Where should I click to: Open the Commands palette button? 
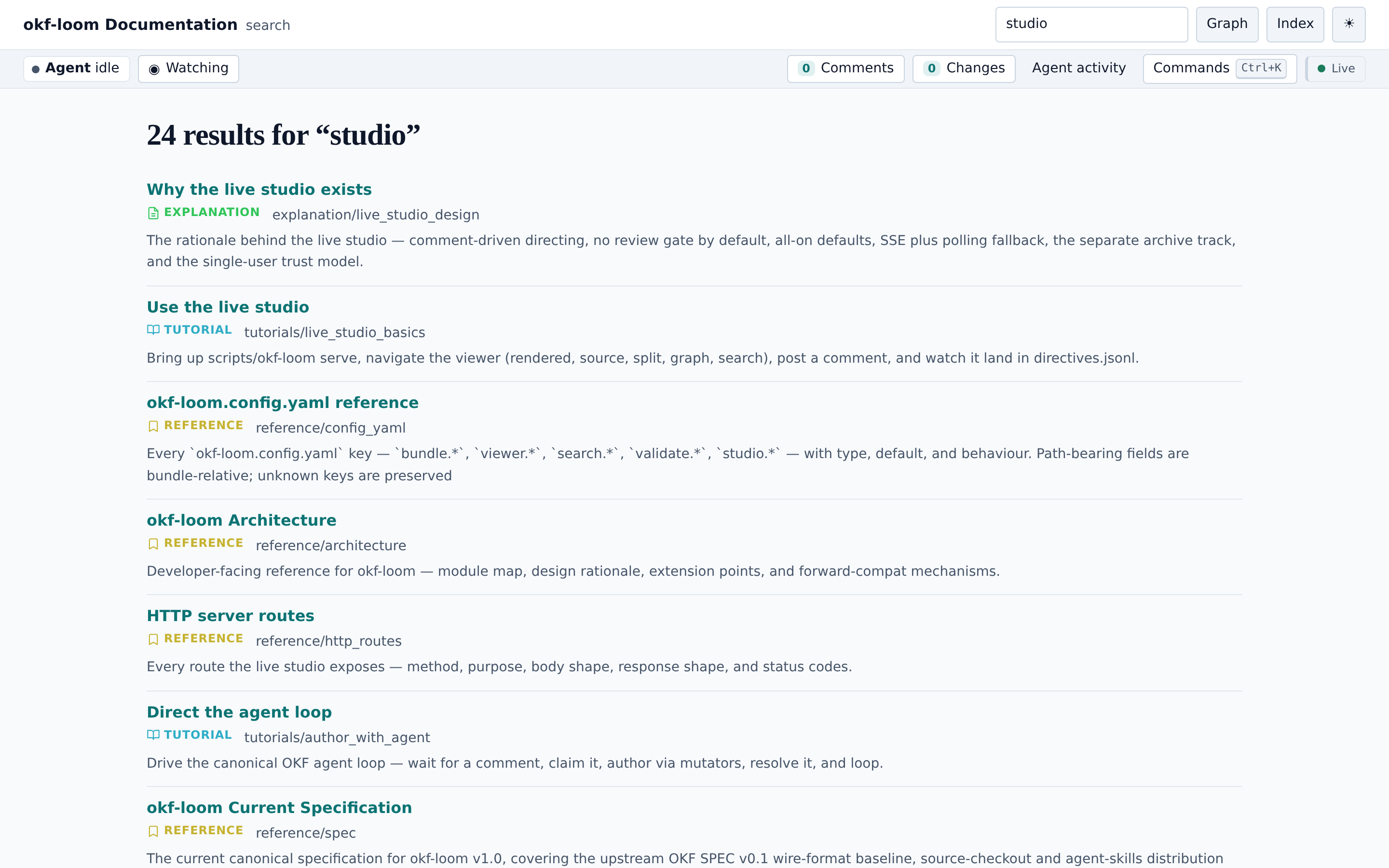pos(1220,68)
